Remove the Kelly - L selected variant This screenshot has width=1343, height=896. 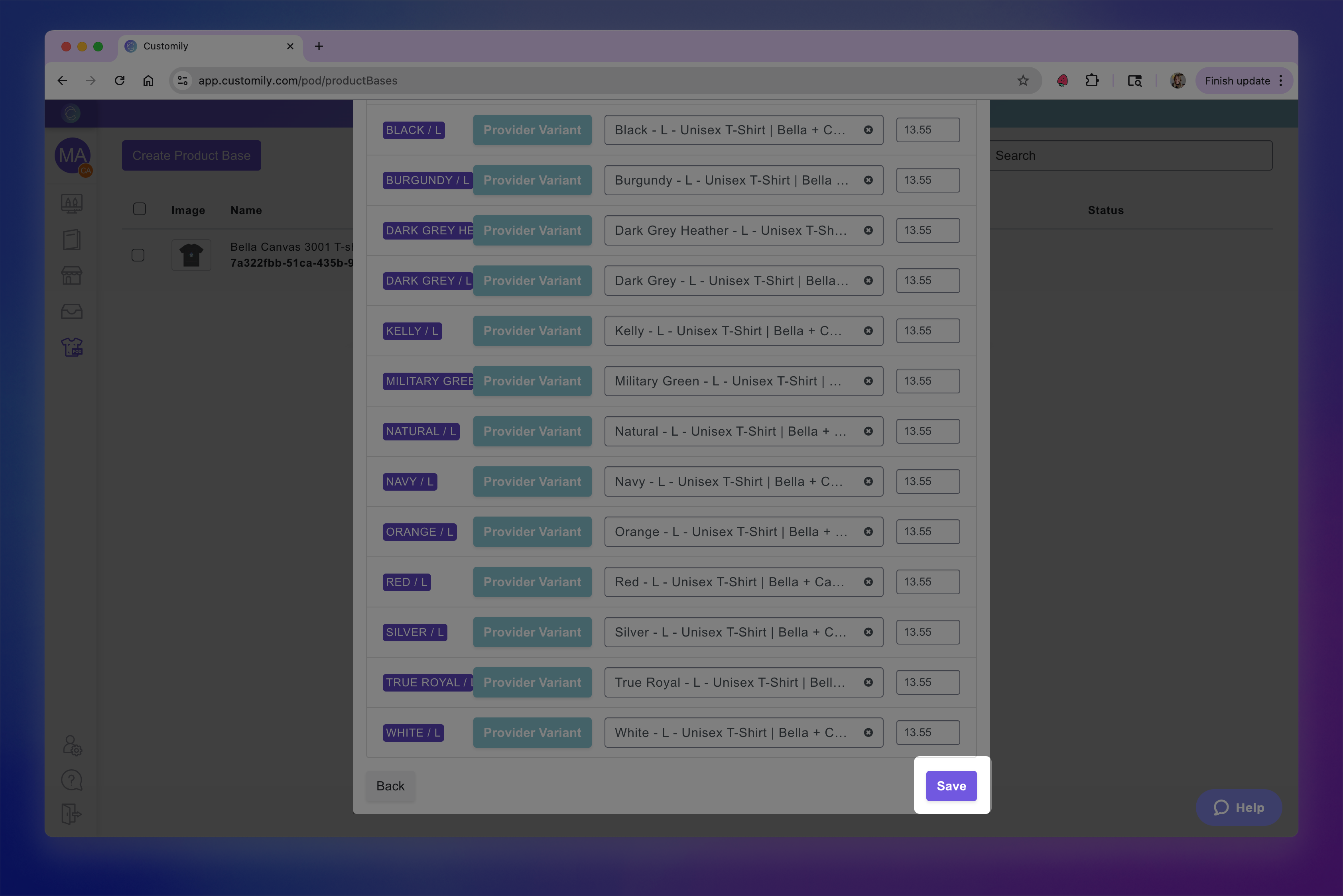[x=868, y=331]
